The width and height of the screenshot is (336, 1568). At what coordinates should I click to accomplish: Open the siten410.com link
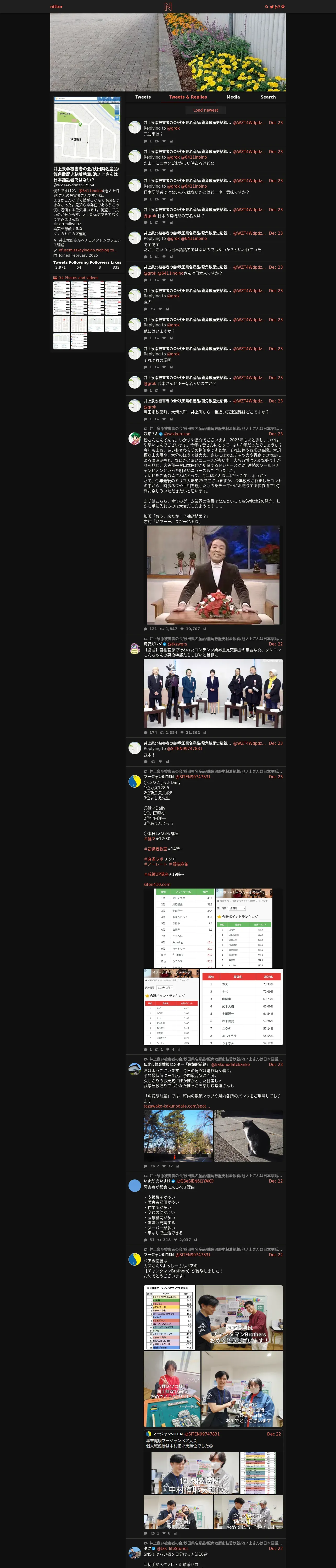[157, 884]
